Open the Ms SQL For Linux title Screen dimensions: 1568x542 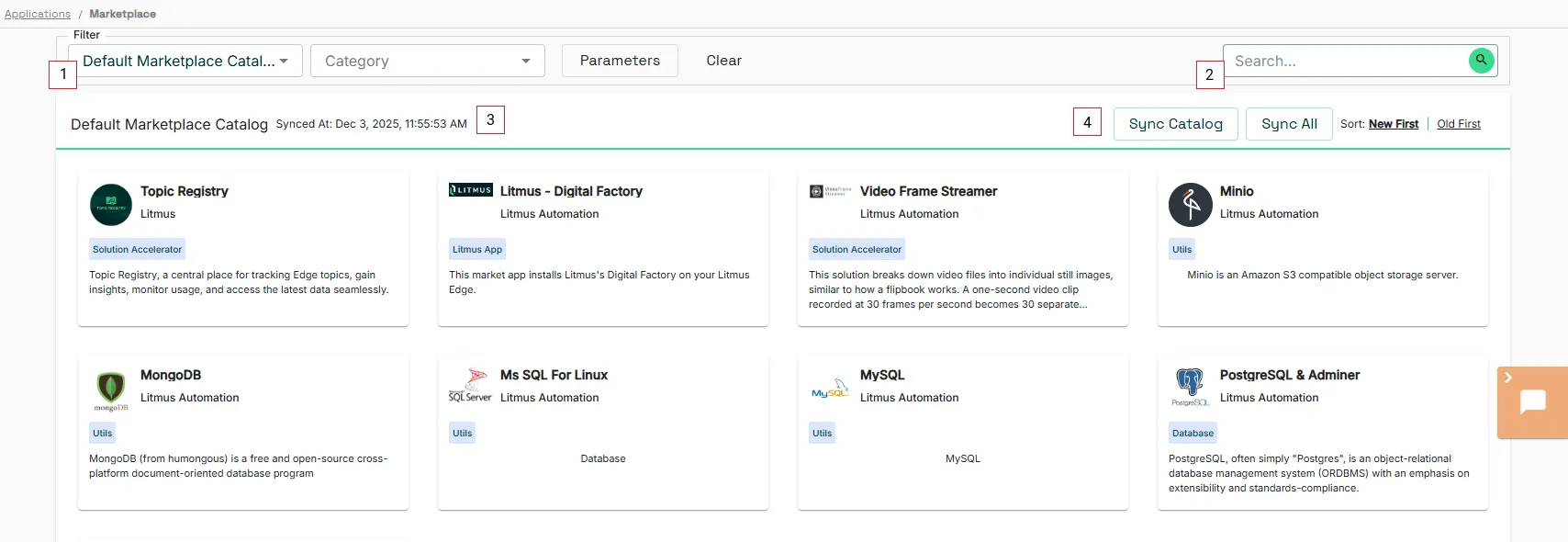point(554,375)
